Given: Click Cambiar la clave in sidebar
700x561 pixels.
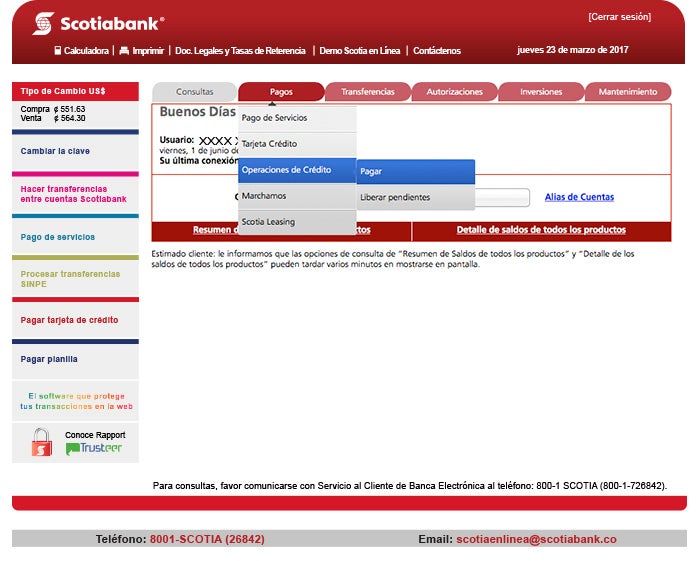Looking at the screenshot, I should click(55, 151).
